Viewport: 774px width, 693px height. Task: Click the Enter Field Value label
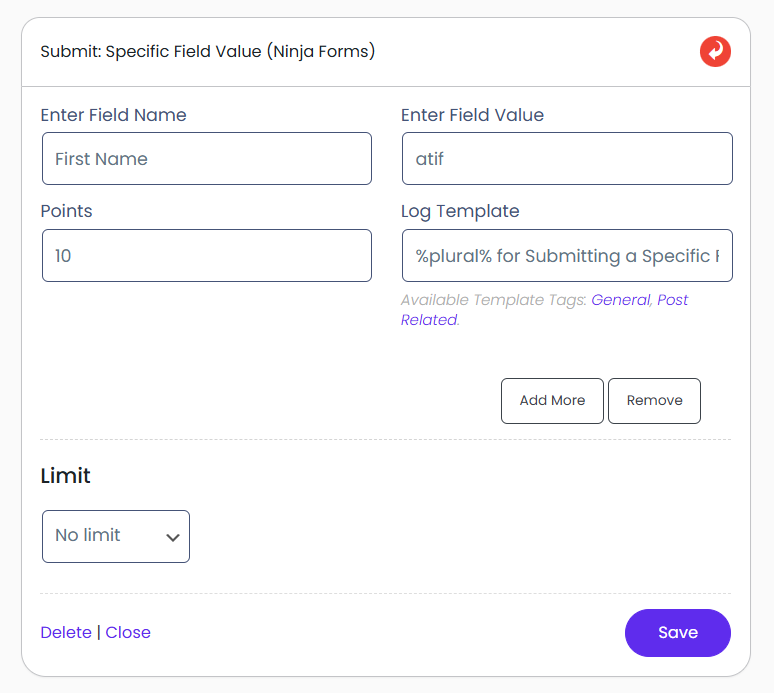coord(472,115)
